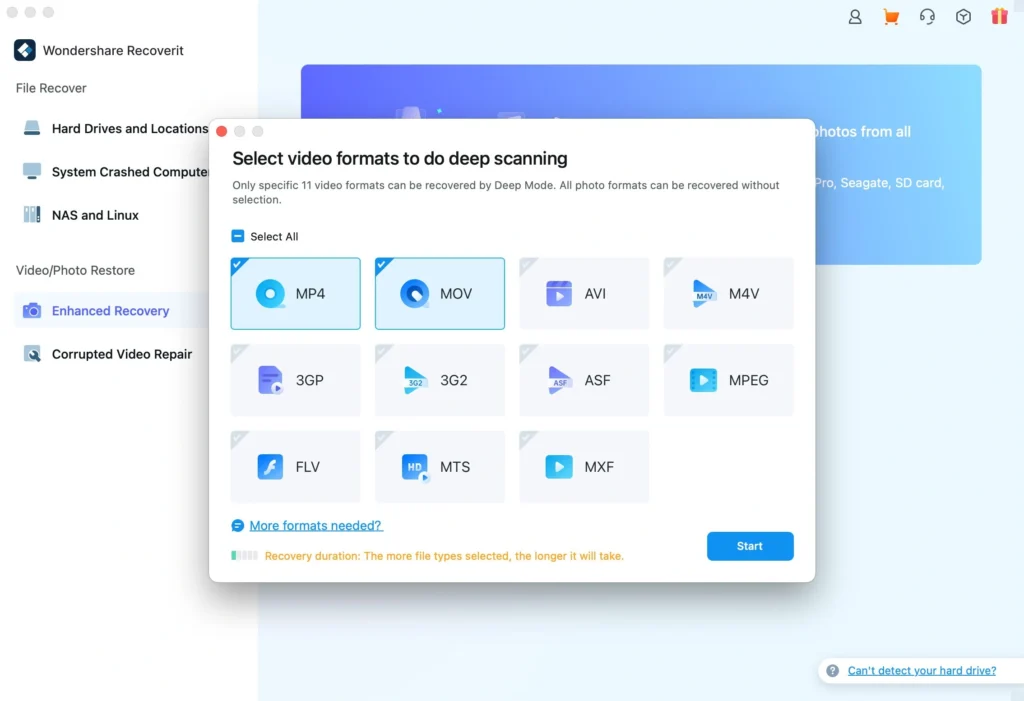This screenshot has height=701, width=1024.
Task: Uncheck the MP4 format checkmark
Action: coord(238,265)
